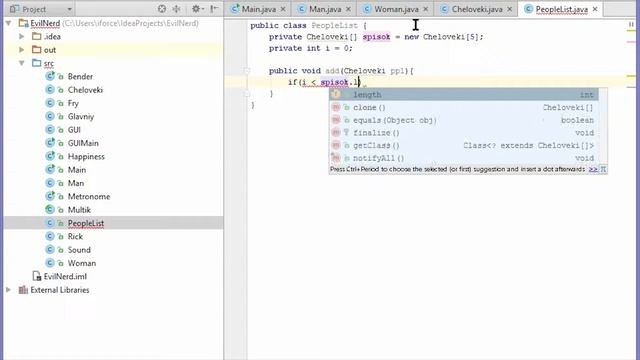Click the pi icon in completion popup
This screenshot has width=640, height=360.
(603, 169)
